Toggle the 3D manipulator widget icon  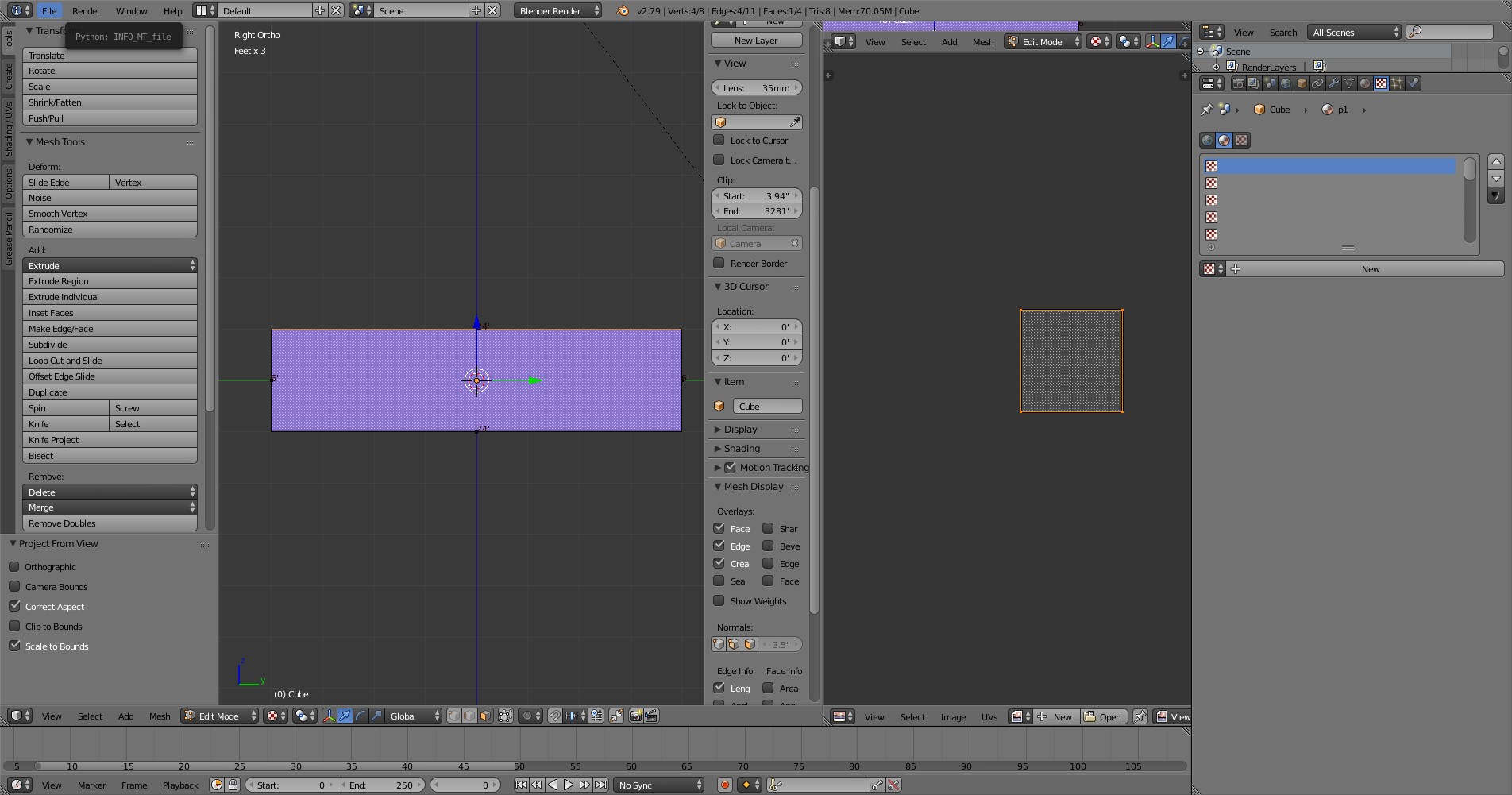pos(330,716)
